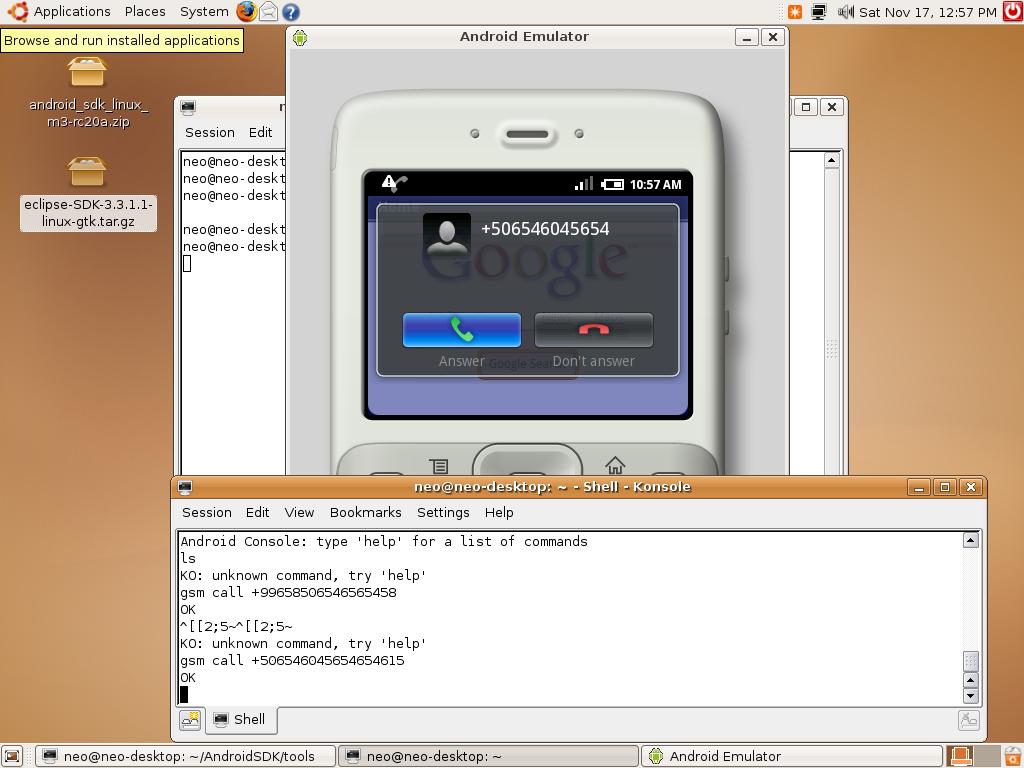Open the Help launcher in the panel
Screen dimensions: 1024x768
click(x=291, y=12)
